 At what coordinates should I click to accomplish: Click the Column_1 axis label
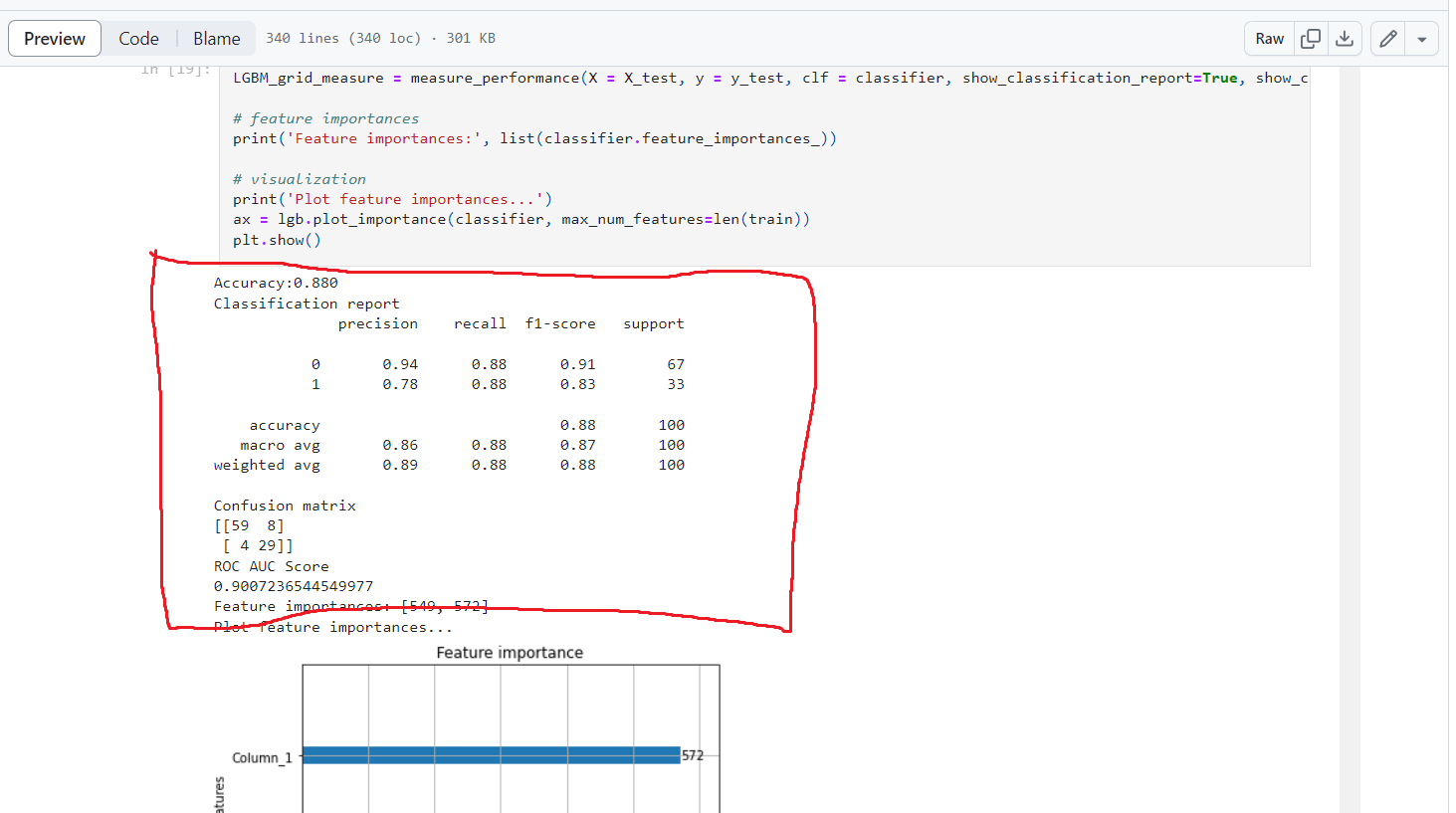[x=262, y=758]
